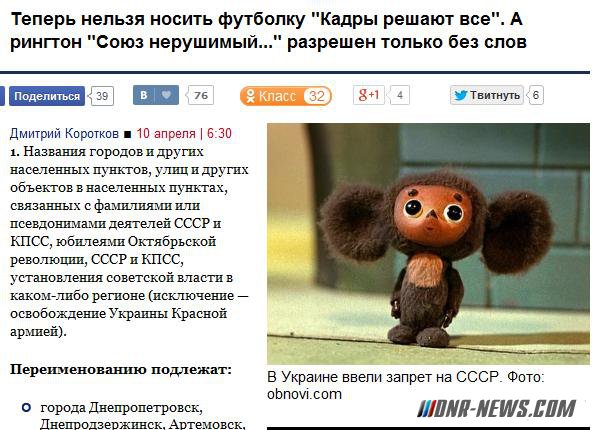Click the Facebook share counter showing 39

pyautogui.click(x=101, y=96)
